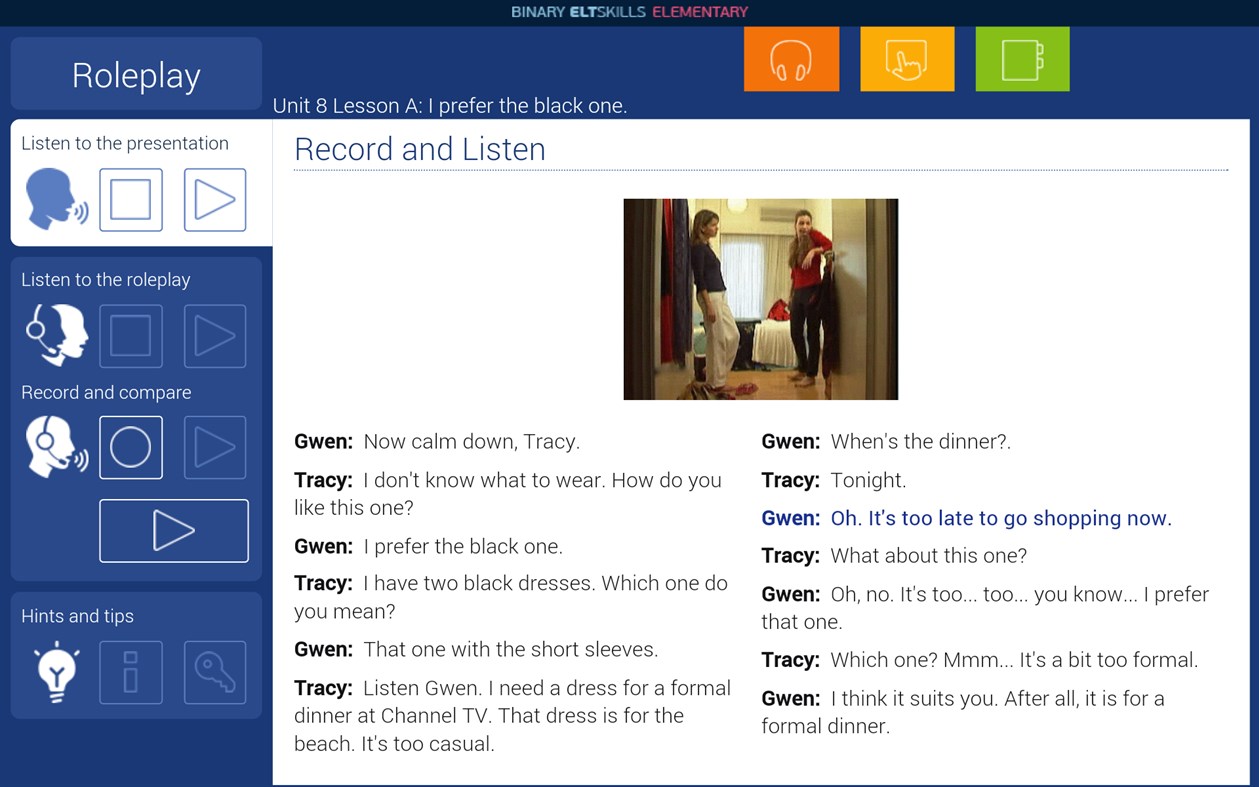Click the headset icon beside Listen to the roleplay
The width and height of the screenshot is (1259, 787).
click(x=55, y=336)
